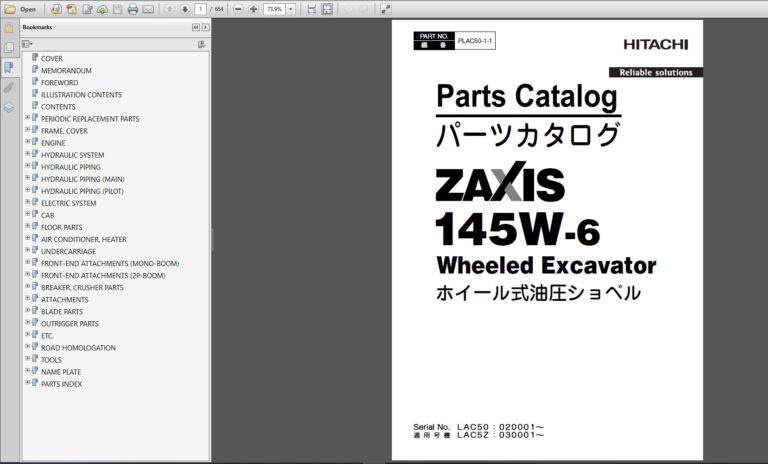Open the MEMORANDUM bookmark

pyautogui.click(x=66, y=71)
